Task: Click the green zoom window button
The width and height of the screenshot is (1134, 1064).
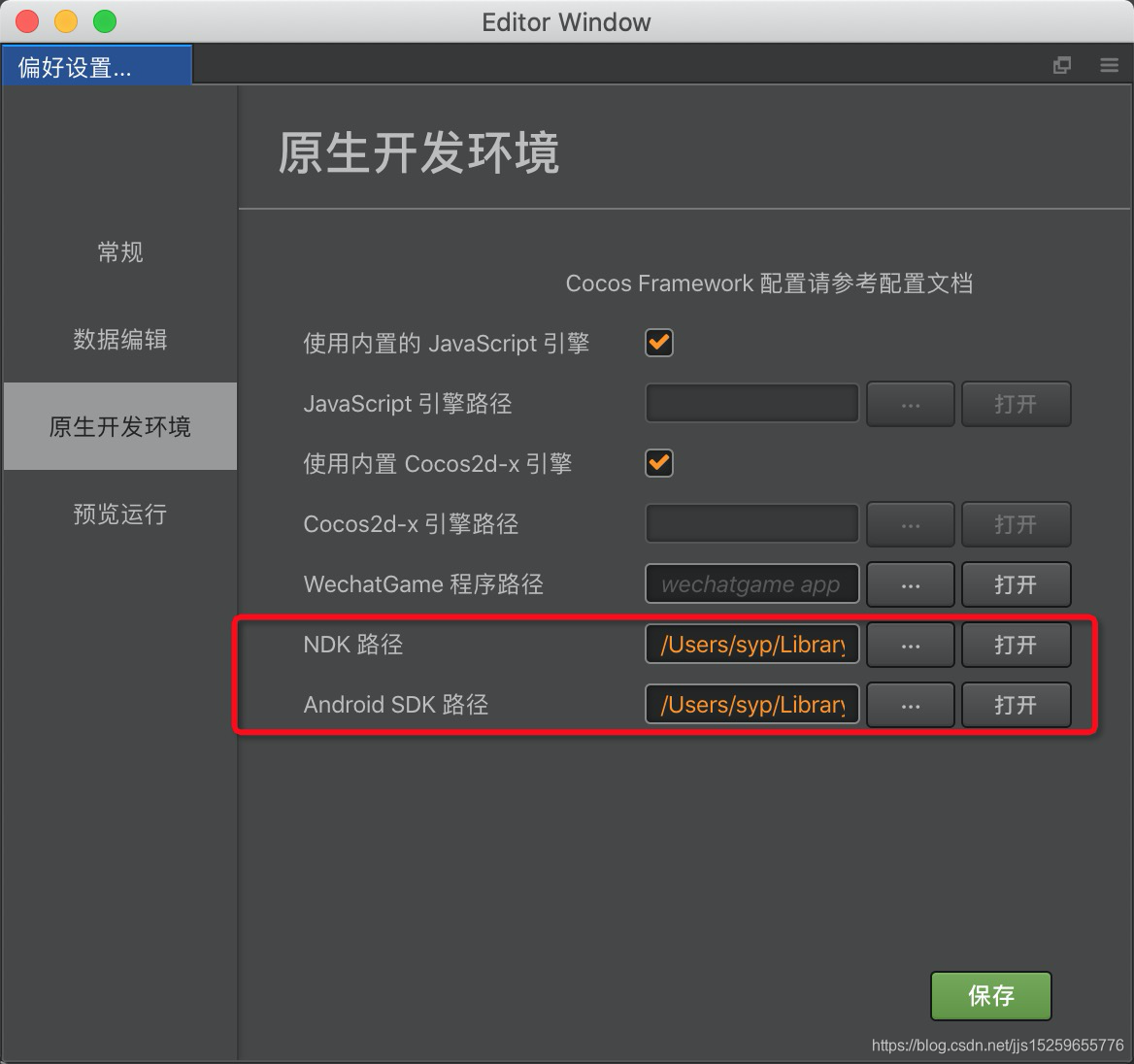Action: point(105,21)
